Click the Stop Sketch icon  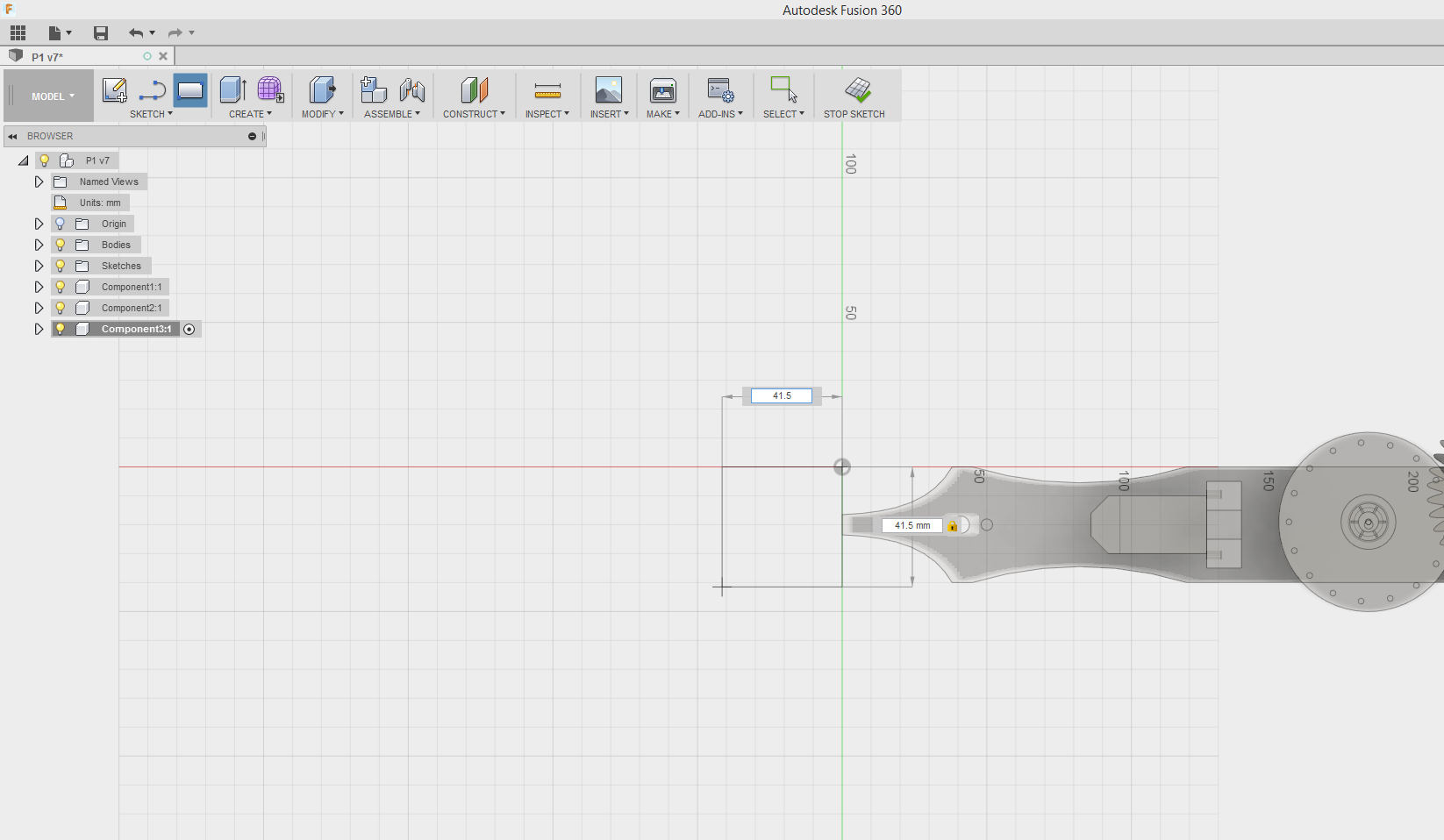pyautogui.click(x=858, y=89)
